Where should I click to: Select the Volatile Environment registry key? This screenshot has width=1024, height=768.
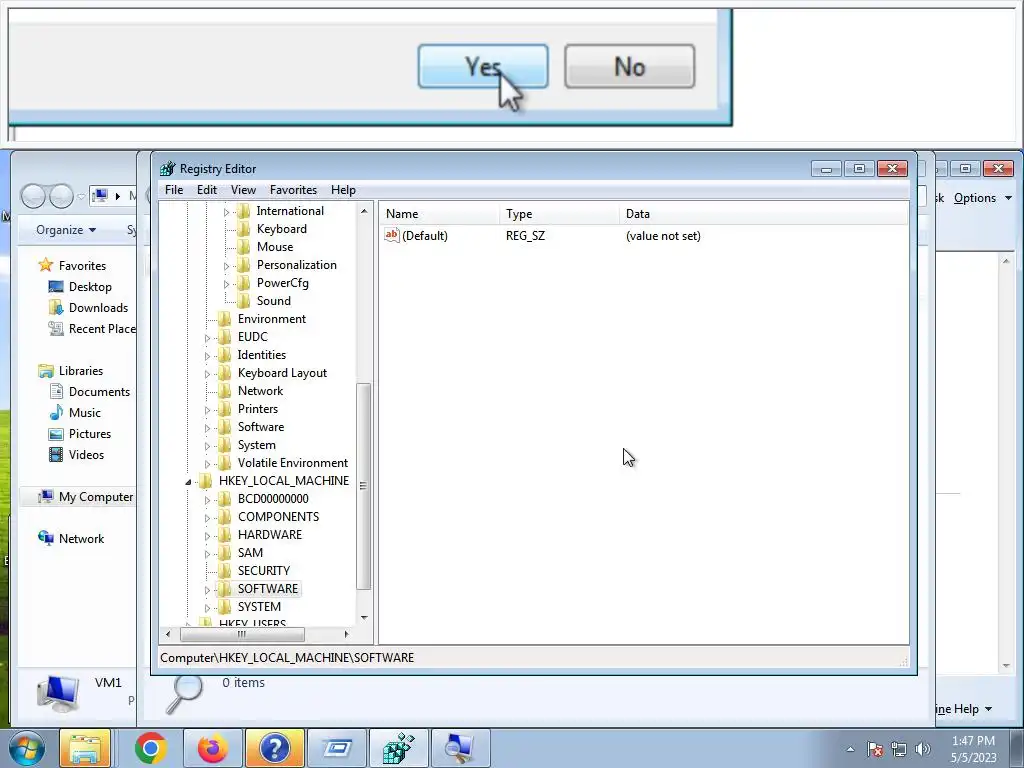[293, 462]
